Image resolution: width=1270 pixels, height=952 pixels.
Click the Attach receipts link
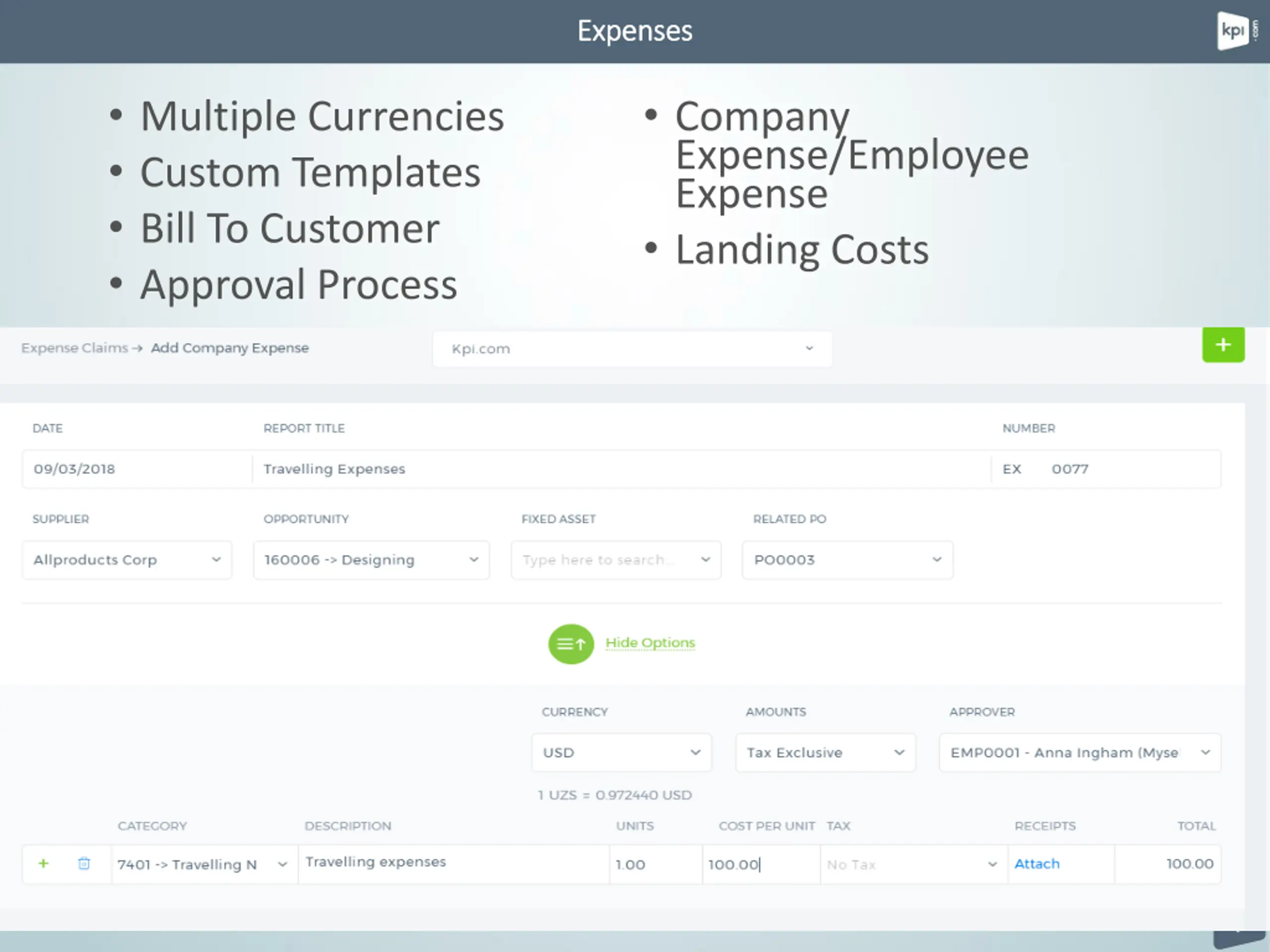click(x=1037, y=864)
